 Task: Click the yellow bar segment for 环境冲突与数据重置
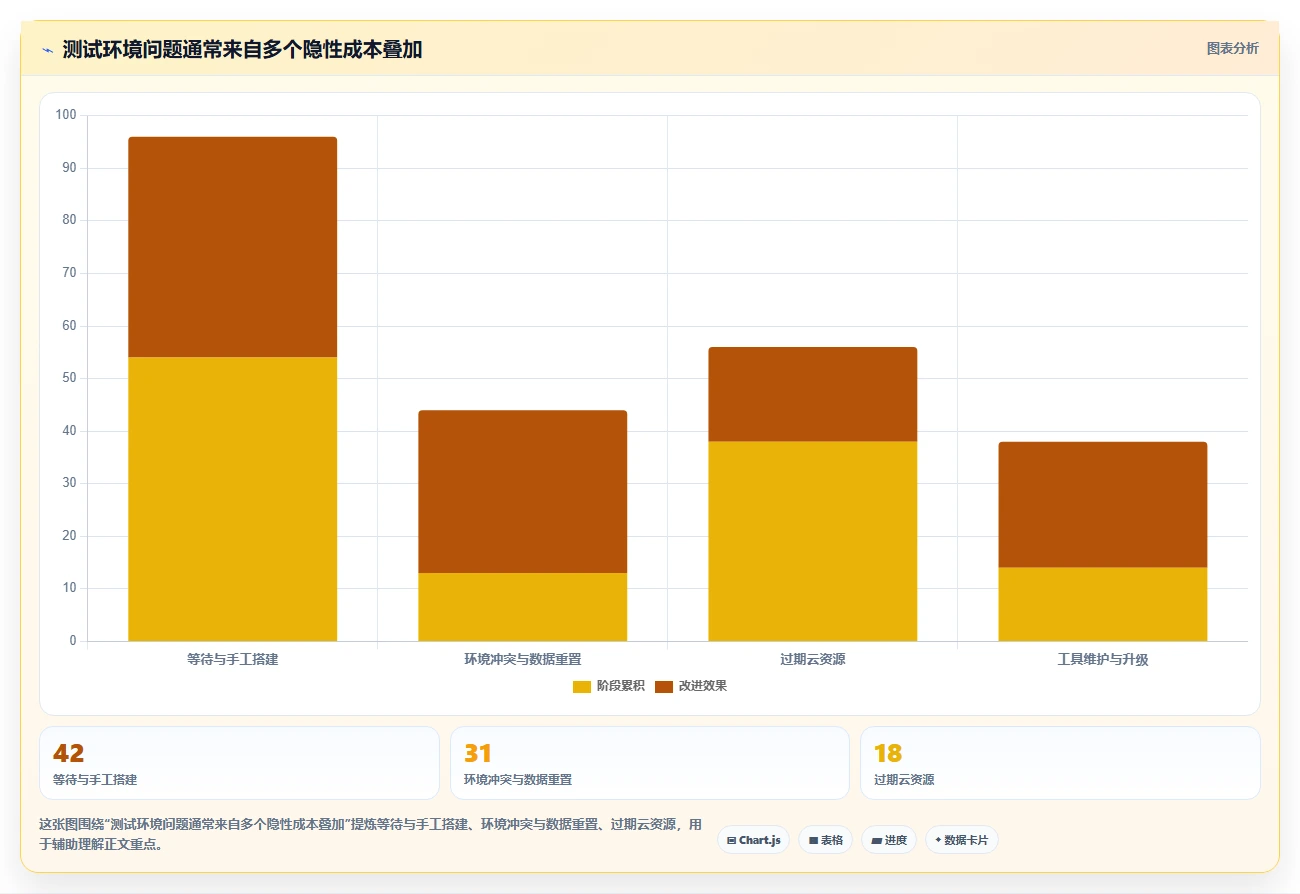[523, 607]
